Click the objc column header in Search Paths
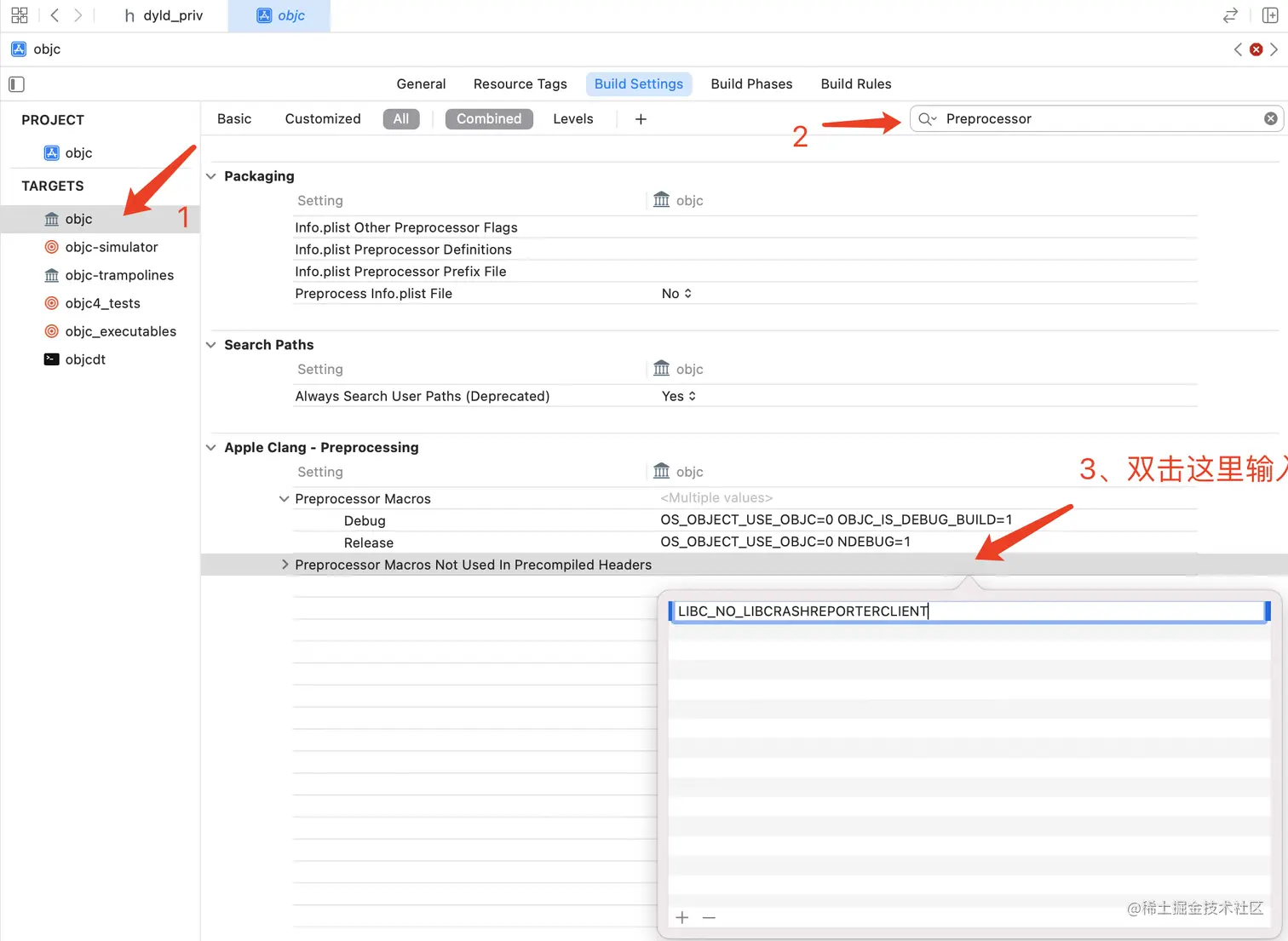The image size is (1288, 941). pyautogui.click(x=678, y=370)
